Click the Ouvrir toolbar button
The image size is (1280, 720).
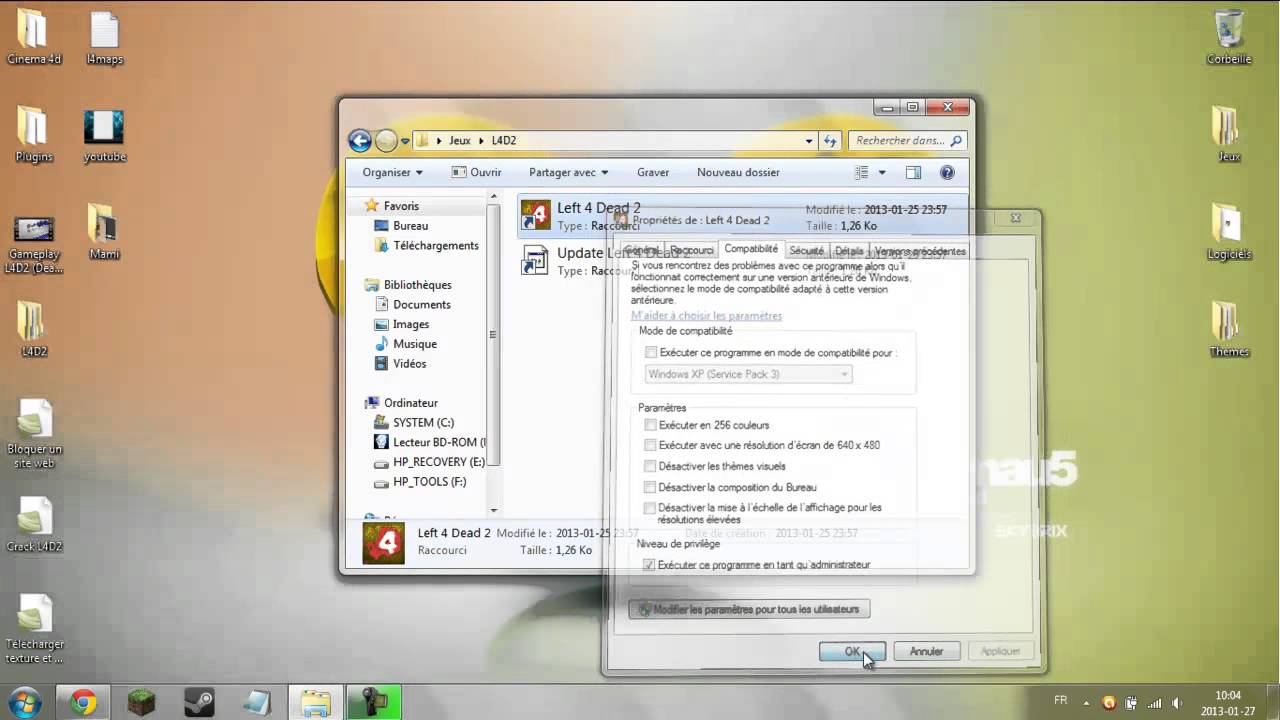point(476,172)
